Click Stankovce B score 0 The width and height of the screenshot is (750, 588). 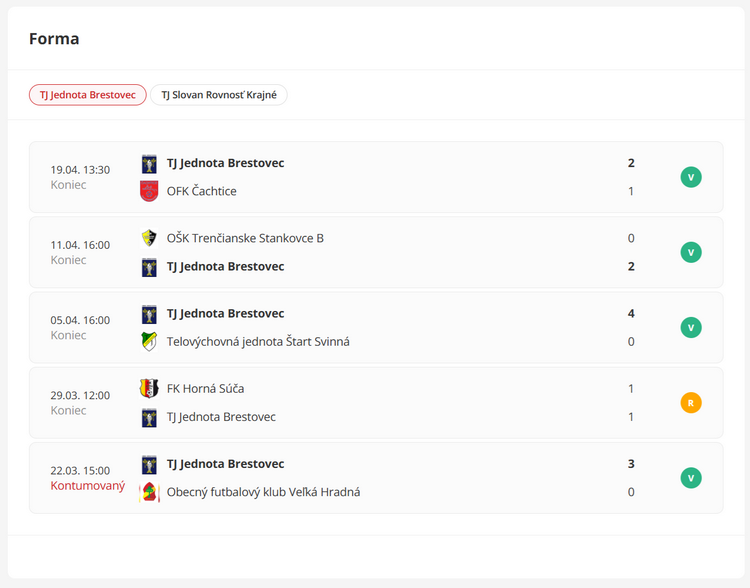(631, 238)
